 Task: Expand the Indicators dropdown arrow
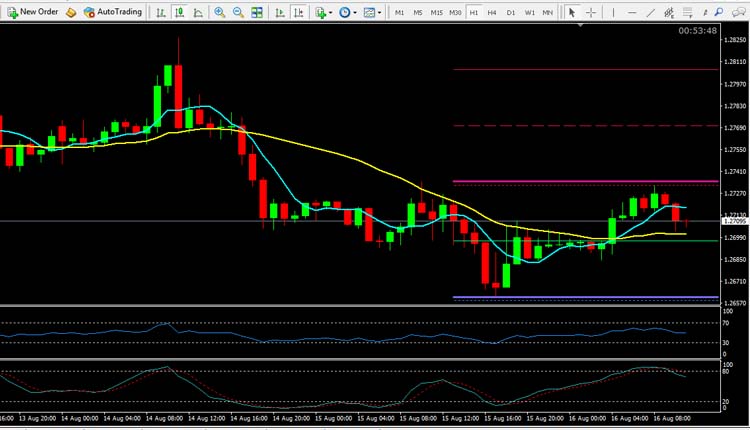[331, 13]
